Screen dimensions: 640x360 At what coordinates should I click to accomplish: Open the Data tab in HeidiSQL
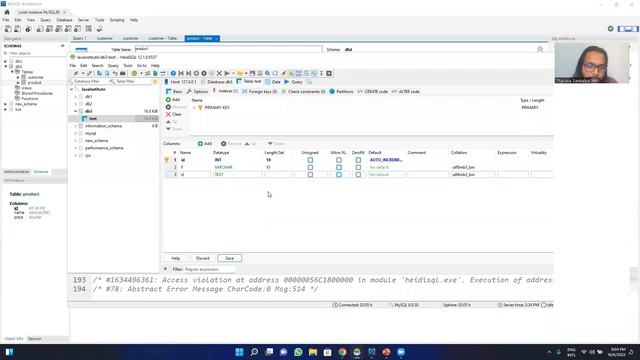pos(273,82)
